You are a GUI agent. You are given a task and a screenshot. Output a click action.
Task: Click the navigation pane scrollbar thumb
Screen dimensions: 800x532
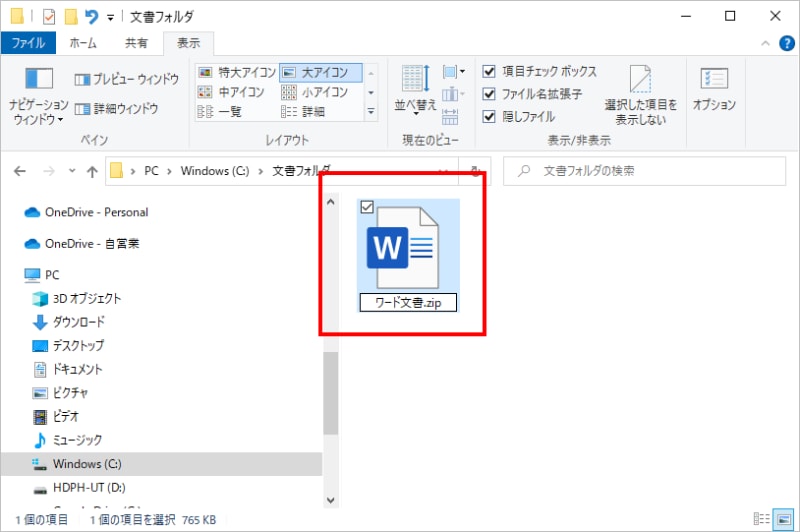(x=331, y=393)
